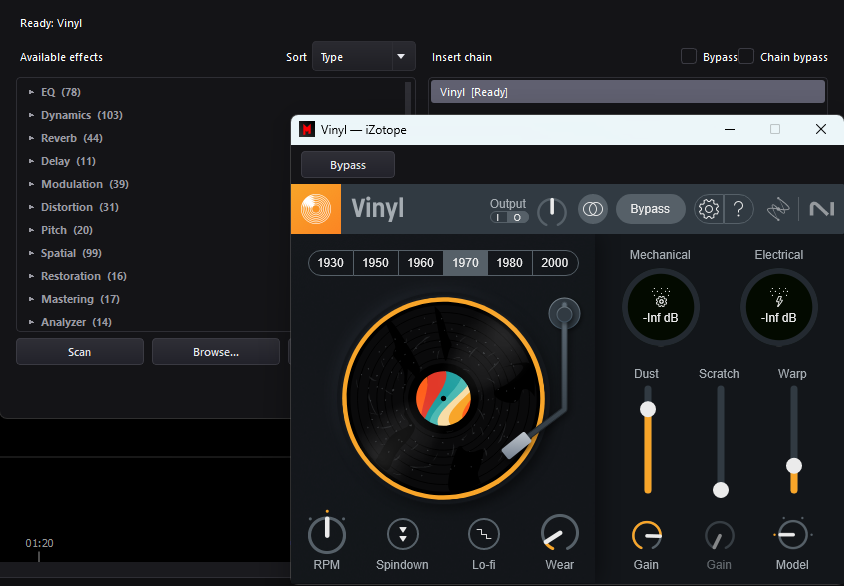Click the Bypass button below the window title

348,165
